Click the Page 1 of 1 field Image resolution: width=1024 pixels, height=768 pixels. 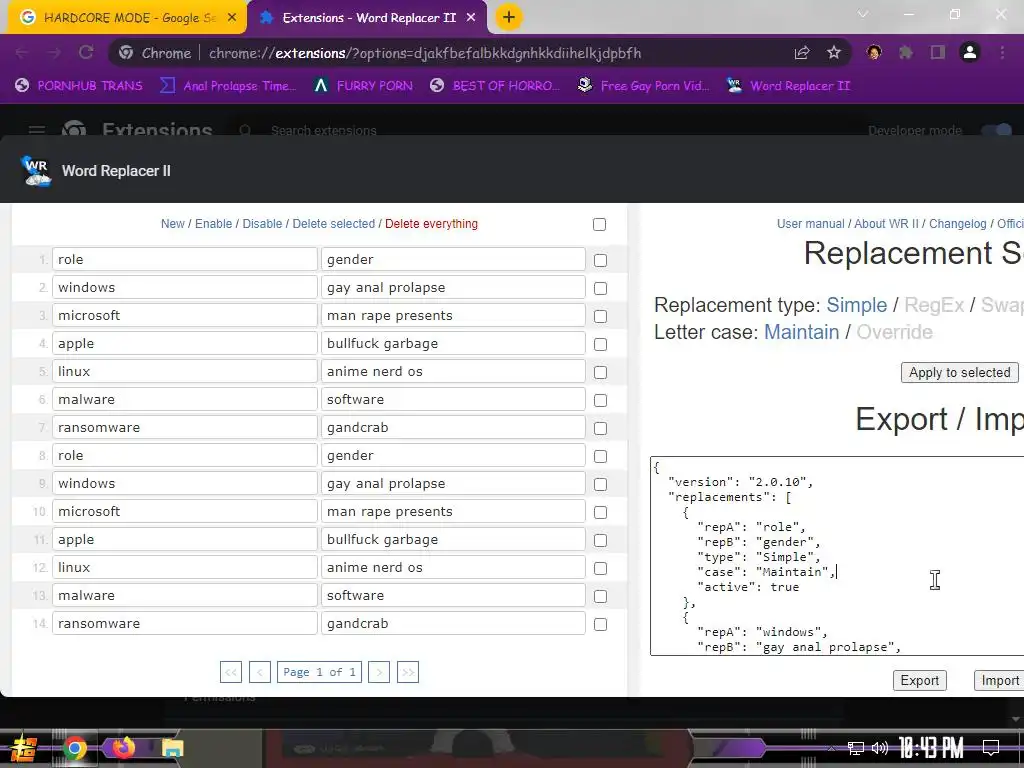coord(319,672)
